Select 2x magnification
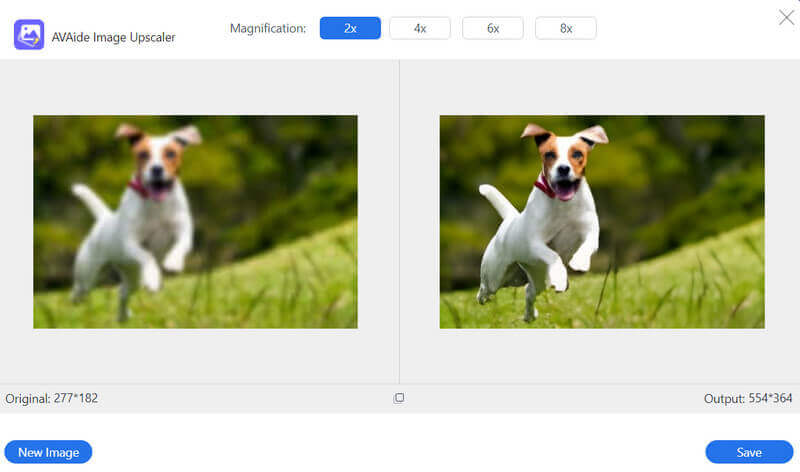The width and height of the screenshot is (800, 472). click(350, 28)
